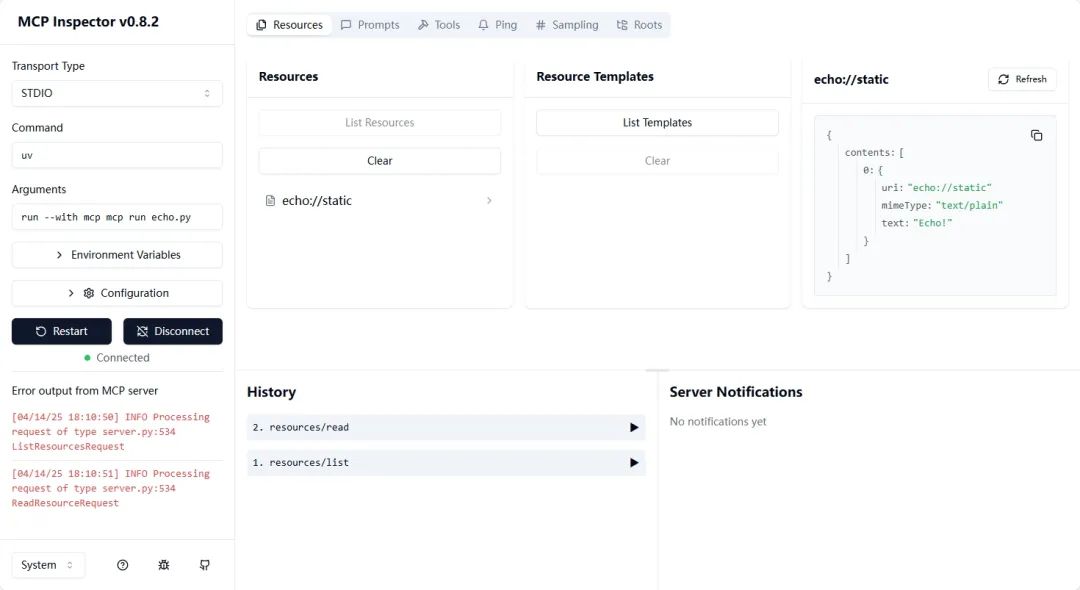Open the bug report icon
Image resolution: width=1080 pixels, height=590 pixels.
(x=163, y=565)
